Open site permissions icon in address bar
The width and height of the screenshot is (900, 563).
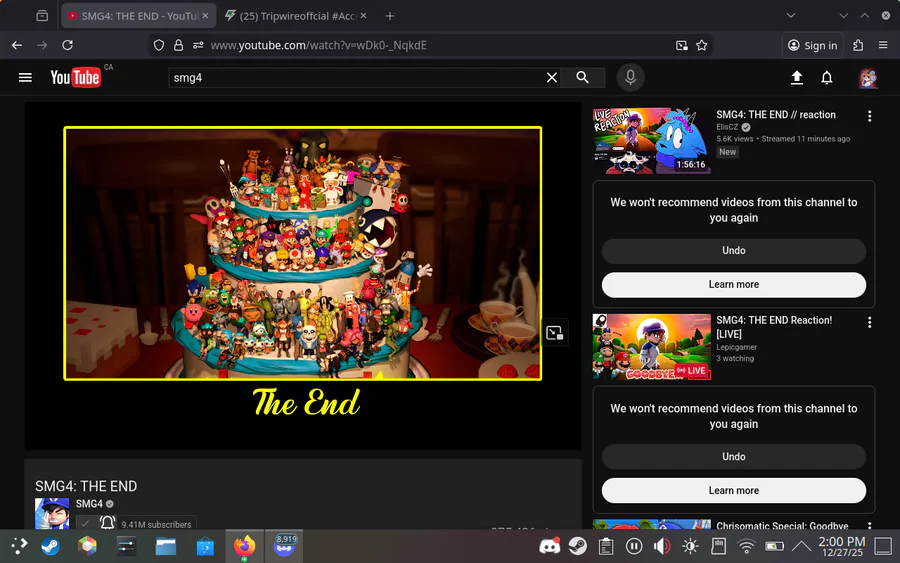pyautogui.click(x=198, y=45)
